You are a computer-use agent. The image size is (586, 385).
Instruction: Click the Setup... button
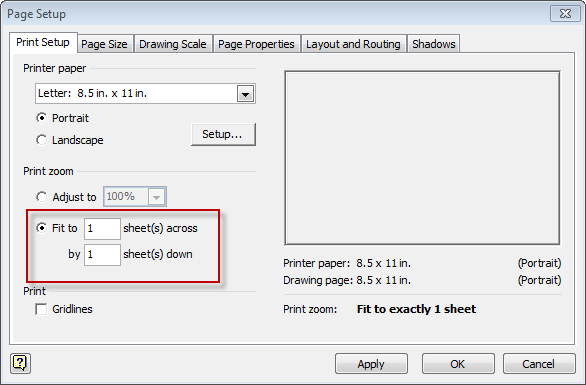tap(223, 134)
